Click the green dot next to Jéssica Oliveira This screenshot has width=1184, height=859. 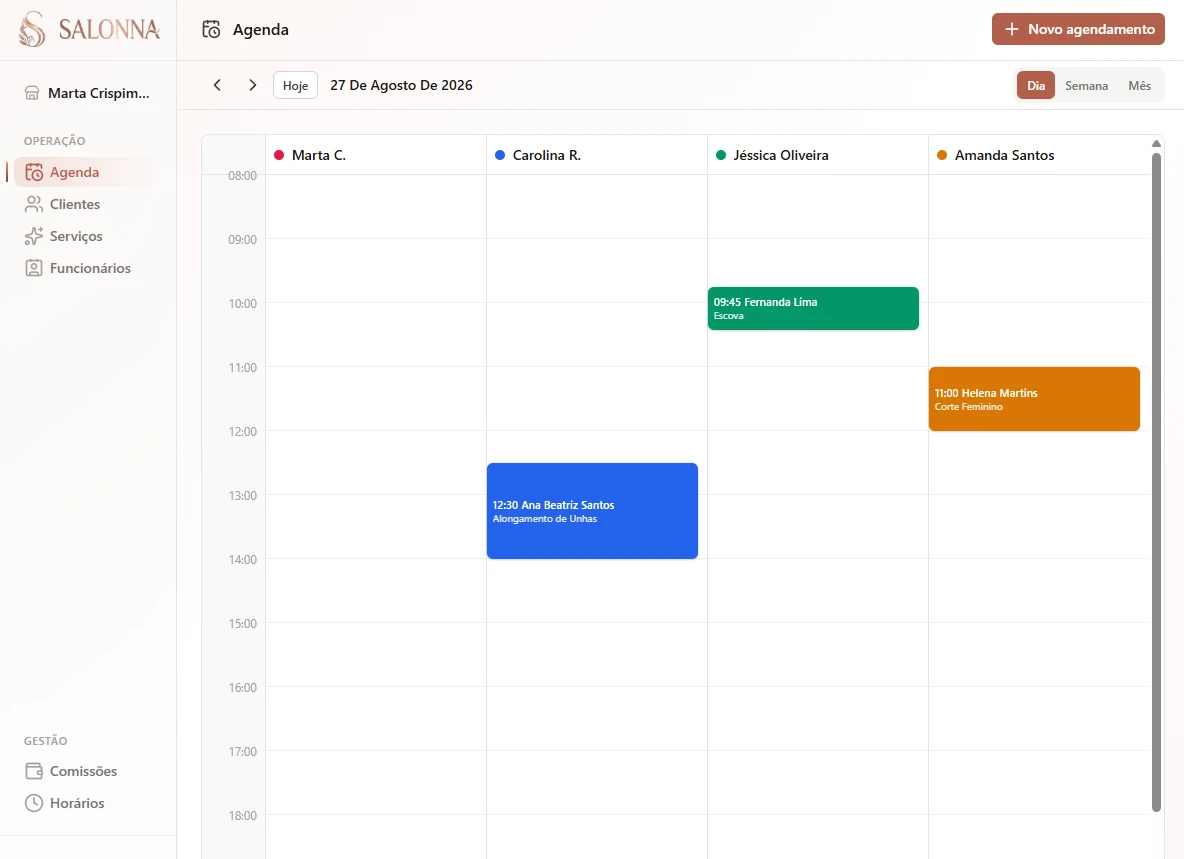(720, 155)
